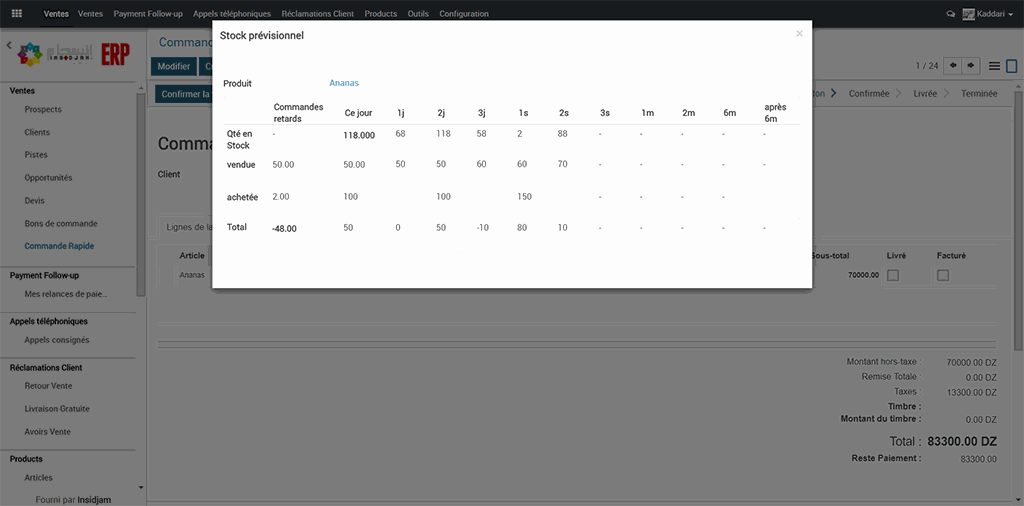
Task: Switch to form view icon
Action: [x=1012, y=66]
